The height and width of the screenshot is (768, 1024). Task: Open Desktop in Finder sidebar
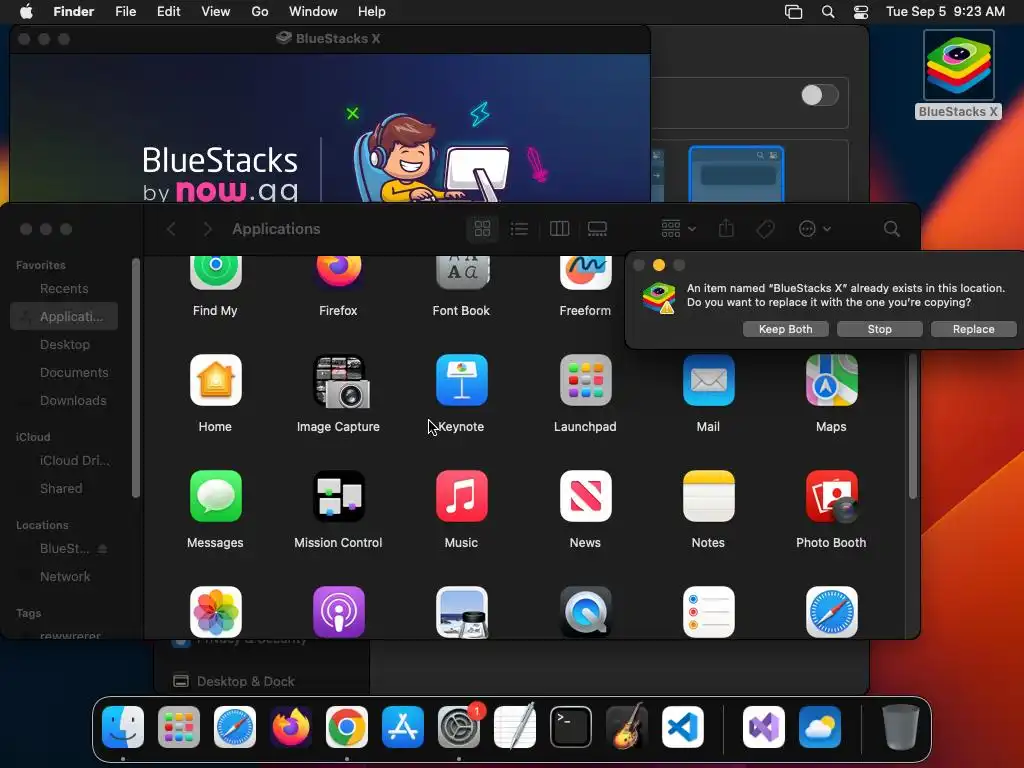pyautogui.click(x=65, y=344)
